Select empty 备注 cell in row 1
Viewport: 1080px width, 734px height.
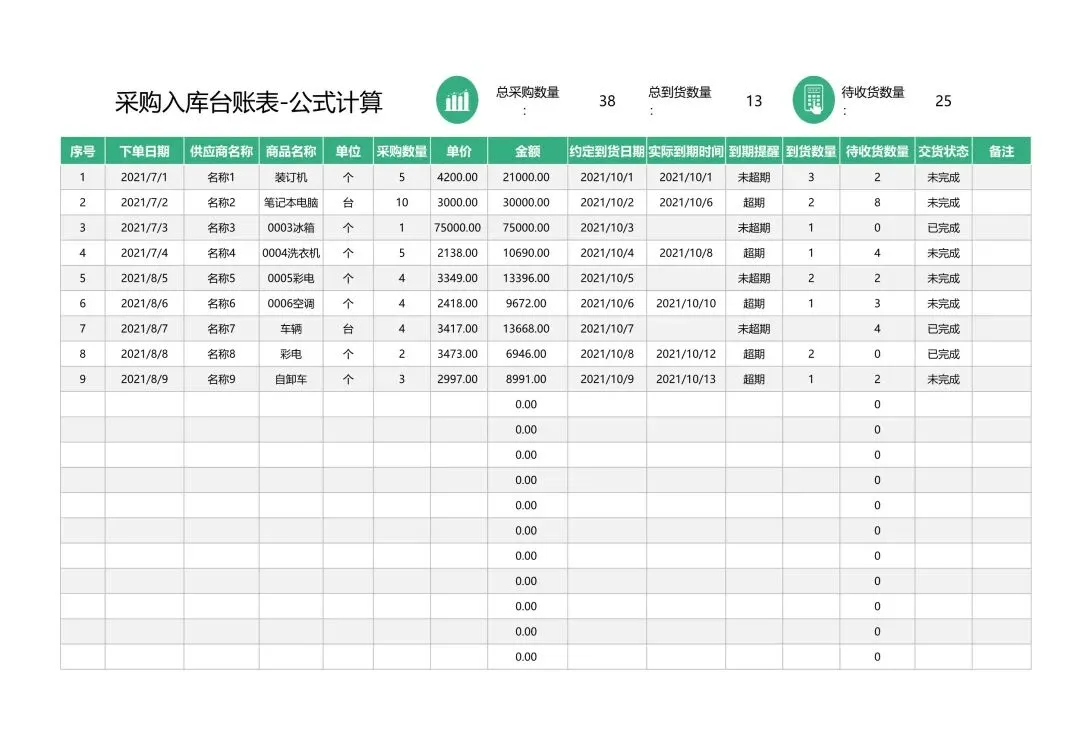(1001, 177)
